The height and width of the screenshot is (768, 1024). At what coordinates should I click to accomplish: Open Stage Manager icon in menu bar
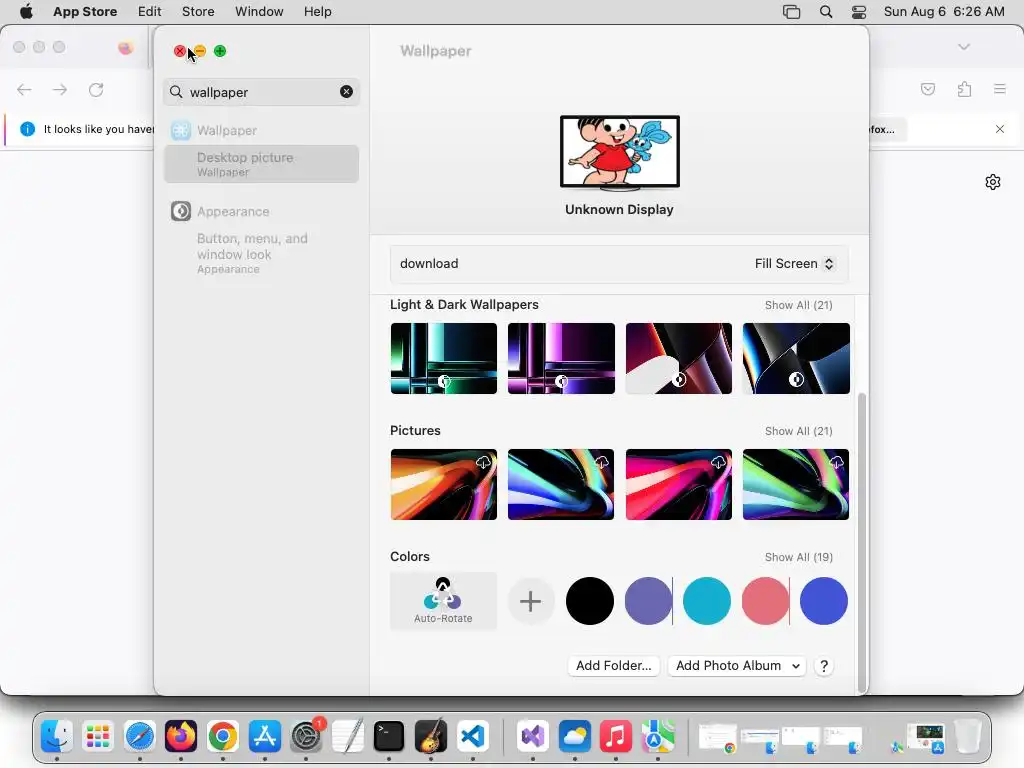point(792,11)
